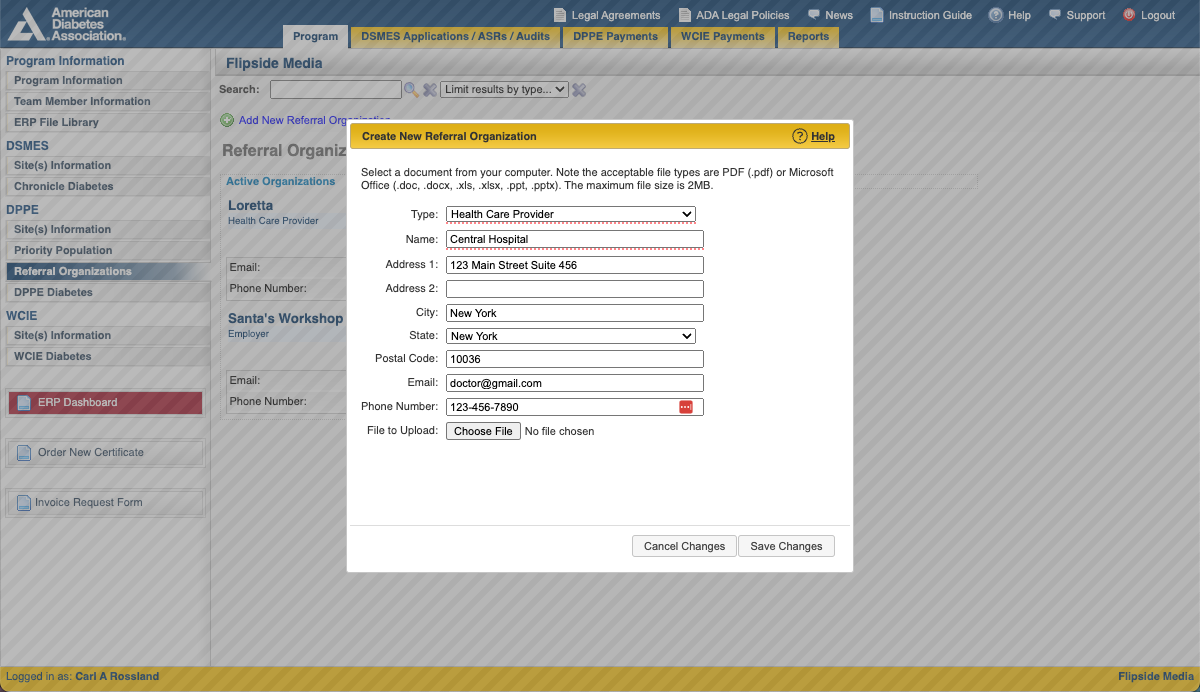This screenshot has width=1200, height=692.
Task: Click the search magnifying glass icon
Action: pyautogui.click(x=411, y=89)
